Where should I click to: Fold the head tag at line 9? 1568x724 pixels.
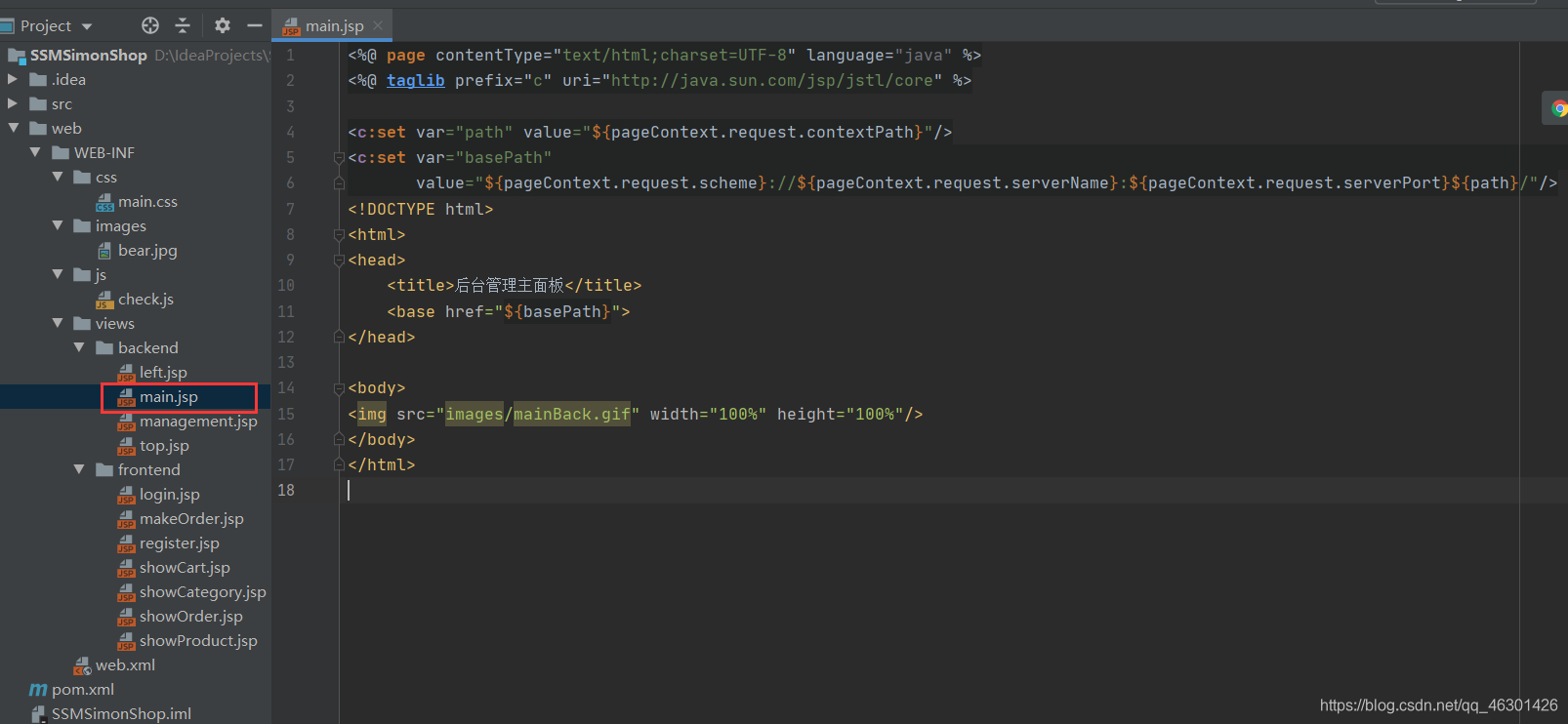click(339, 260)
